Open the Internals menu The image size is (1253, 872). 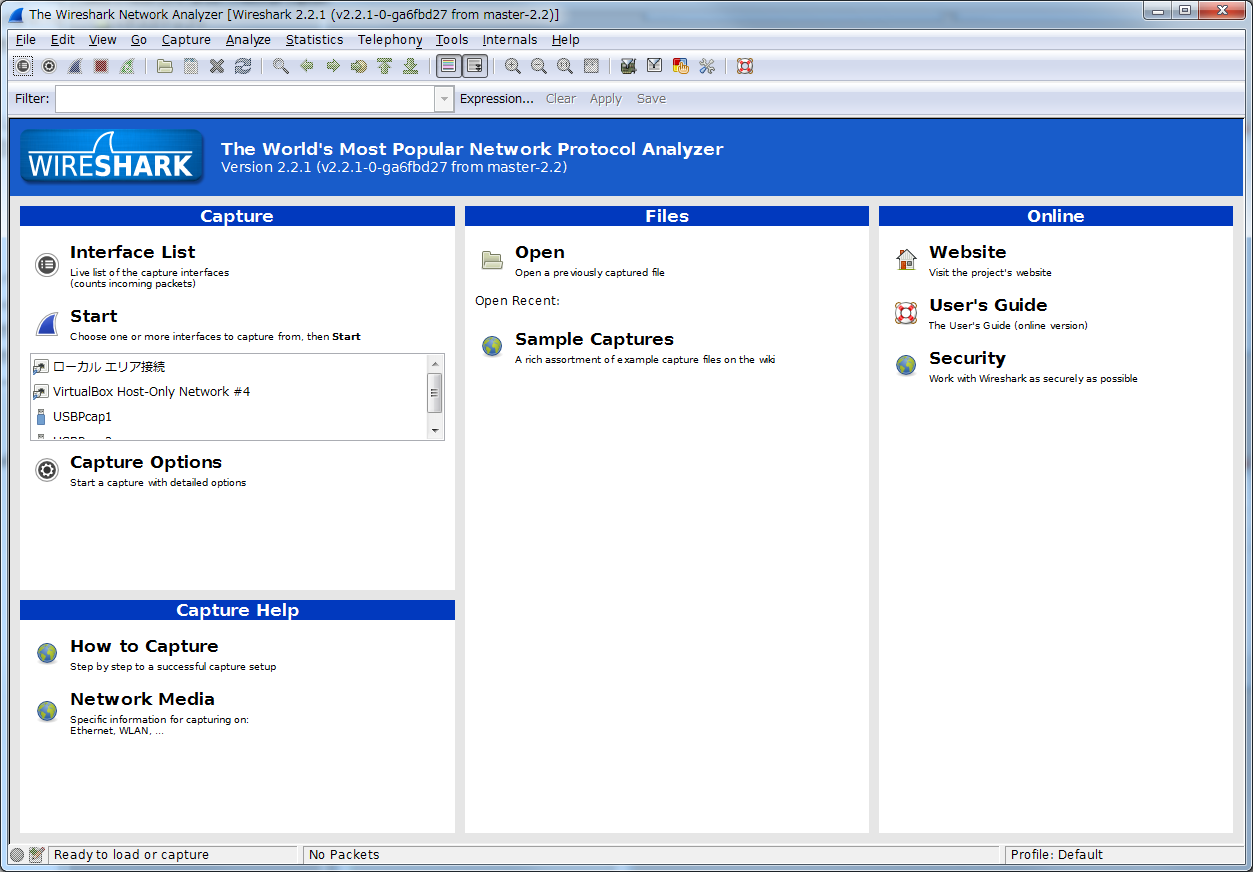(510, 40)
